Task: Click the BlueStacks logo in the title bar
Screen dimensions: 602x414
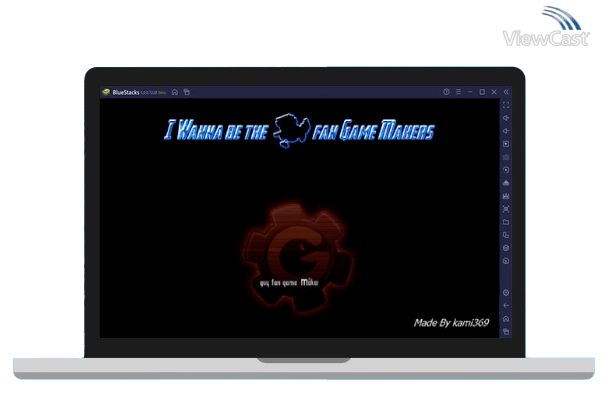Action: pos(106,92)
